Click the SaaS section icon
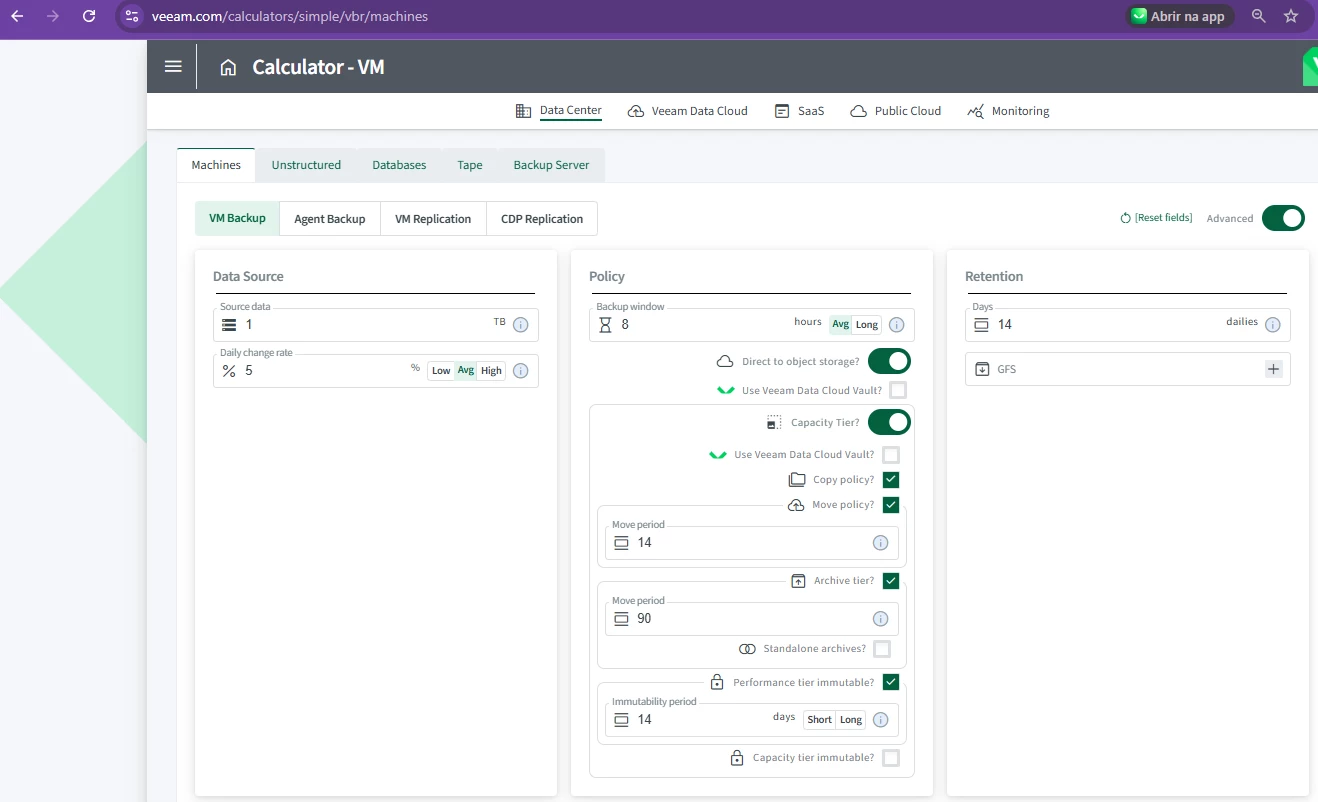This screenshot has height=802, width=1318. (782, 111)
